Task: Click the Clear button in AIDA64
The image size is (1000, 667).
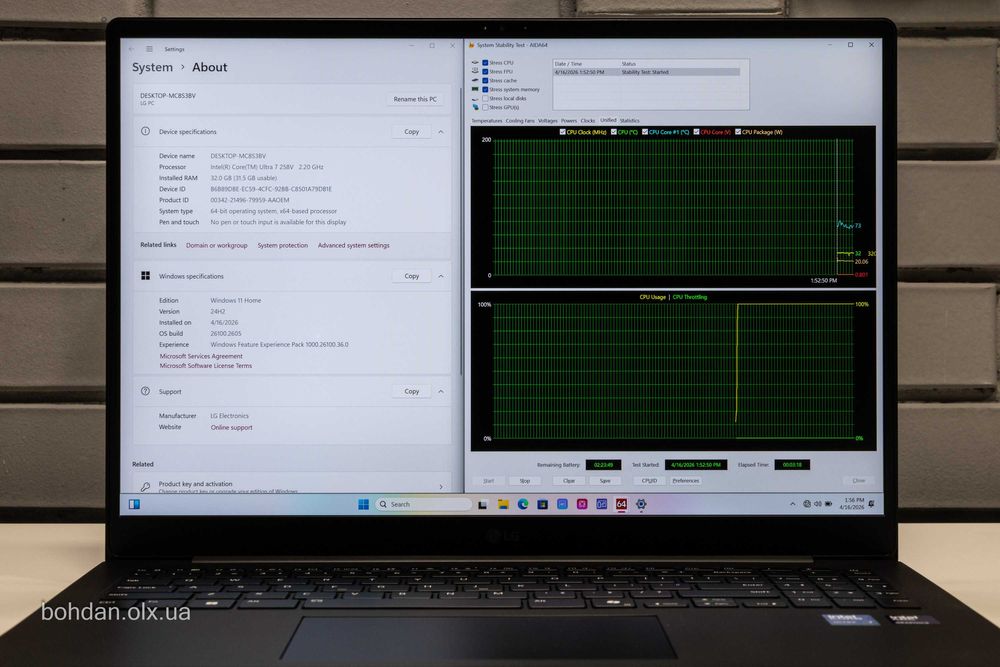Action: [569, 481]
